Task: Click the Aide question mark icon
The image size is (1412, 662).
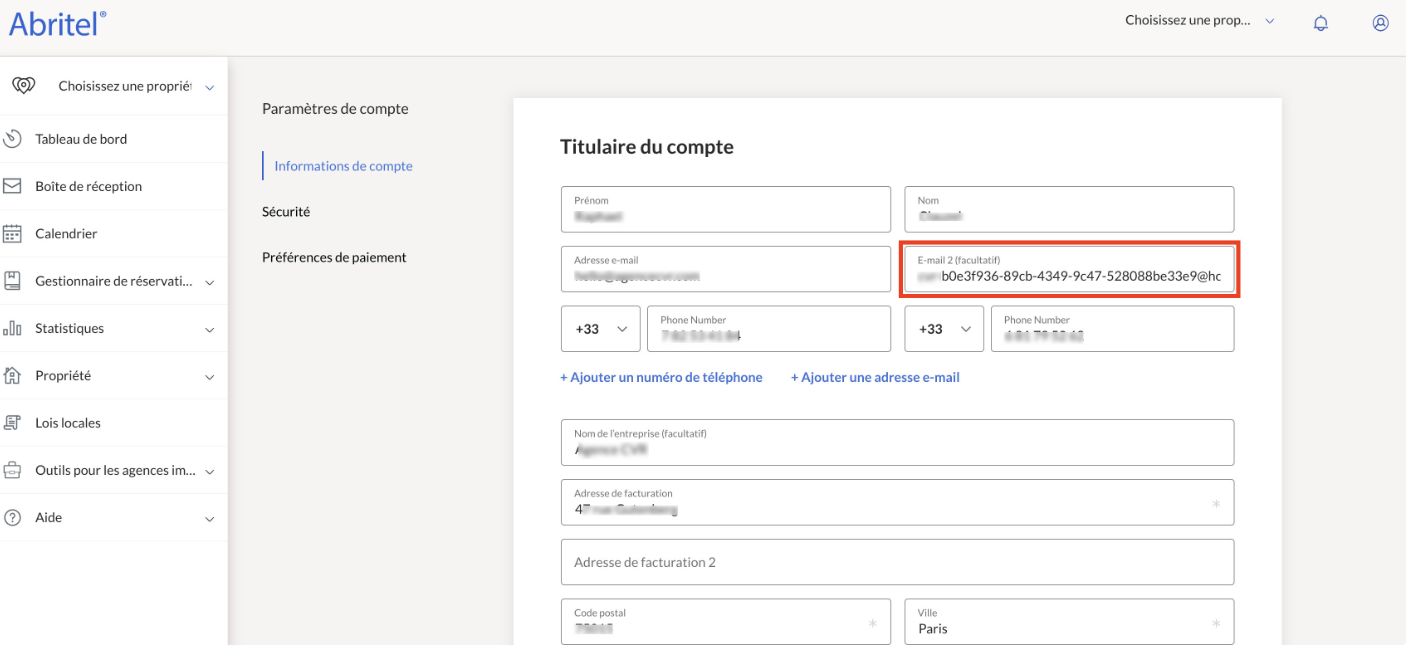Action: point(12,518)
